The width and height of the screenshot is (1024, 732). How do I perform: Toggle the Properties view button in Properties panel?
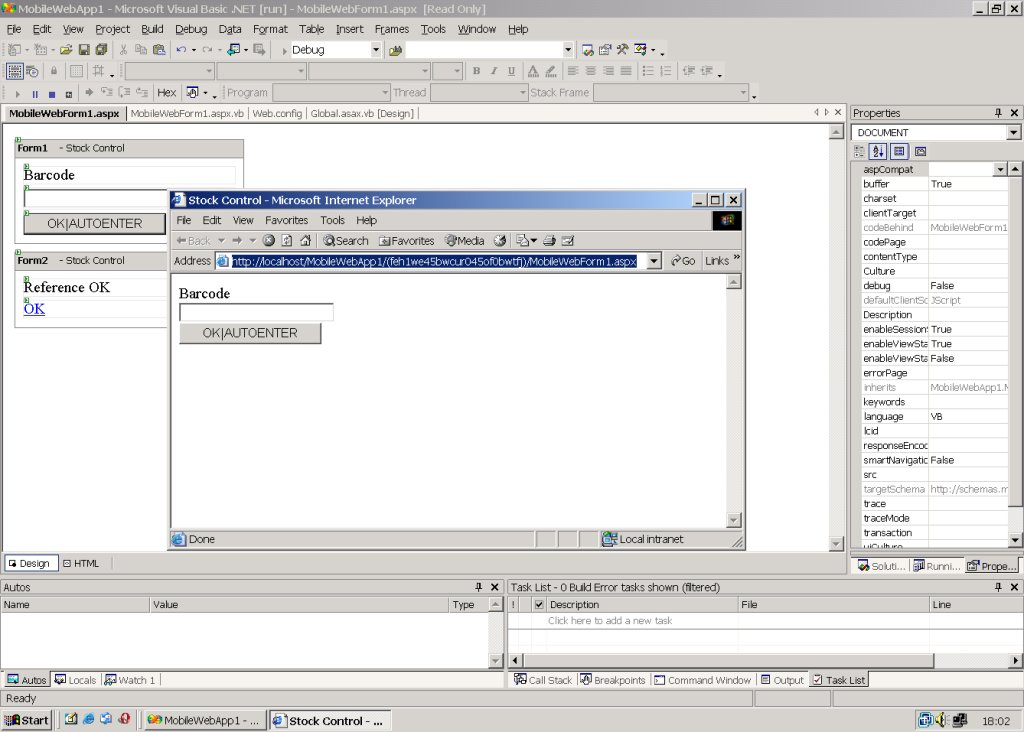coord(899,151)
